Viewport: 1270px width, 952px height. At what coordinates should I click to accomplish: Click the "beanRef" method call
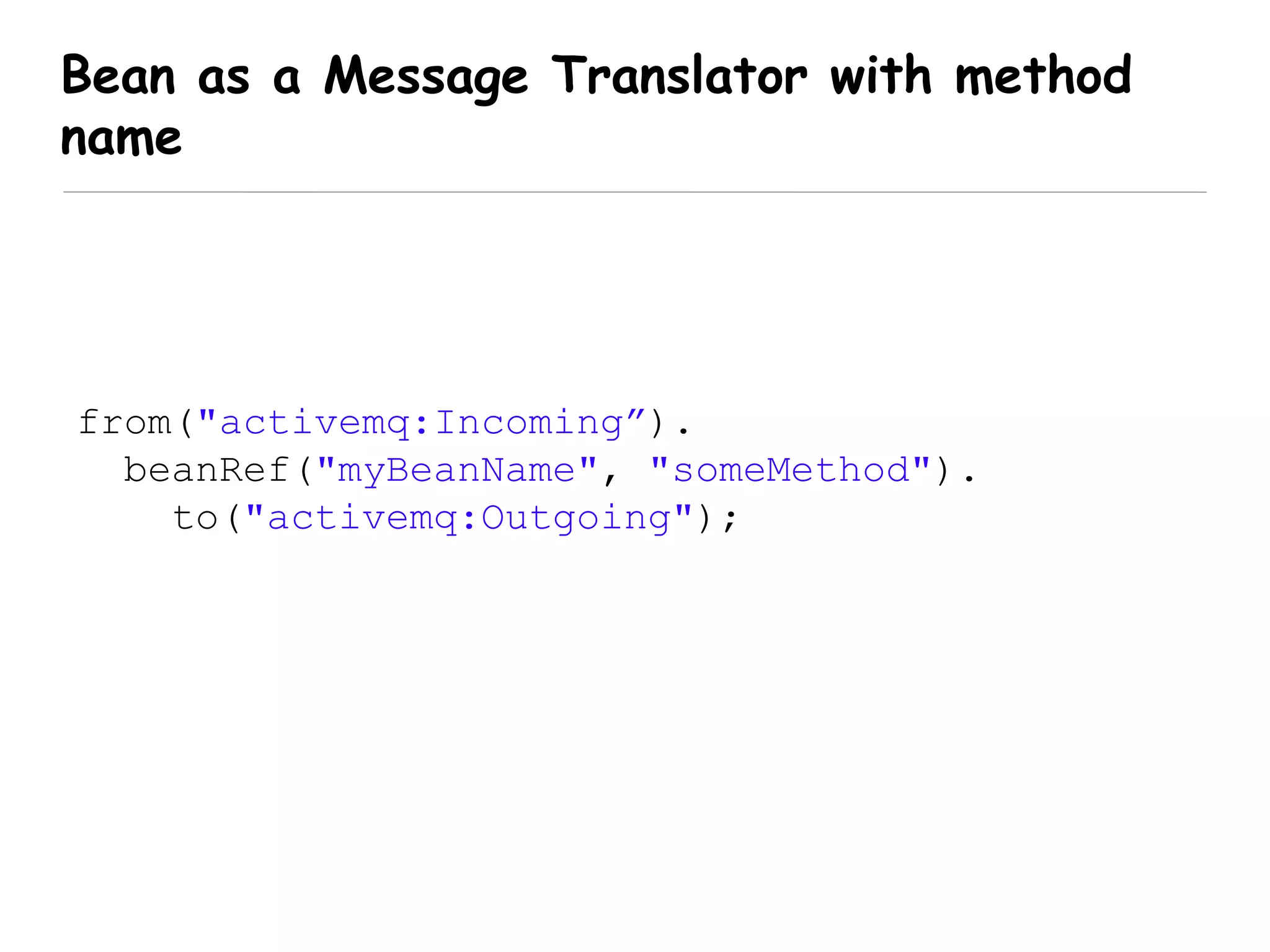[x=206, y=470]
